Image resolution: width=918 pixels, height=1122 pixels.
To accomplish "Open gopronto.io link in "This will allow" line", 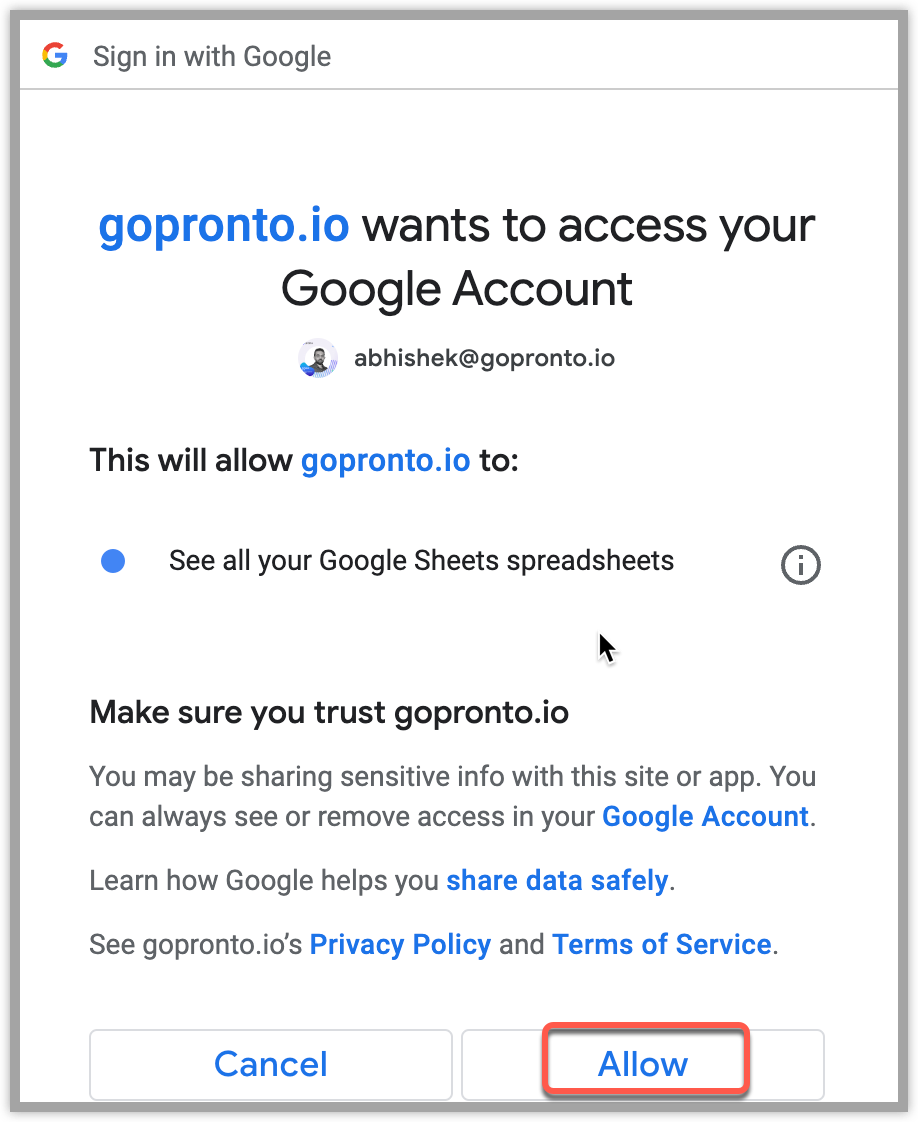I will pyautogui.click(x=385, y=460).
